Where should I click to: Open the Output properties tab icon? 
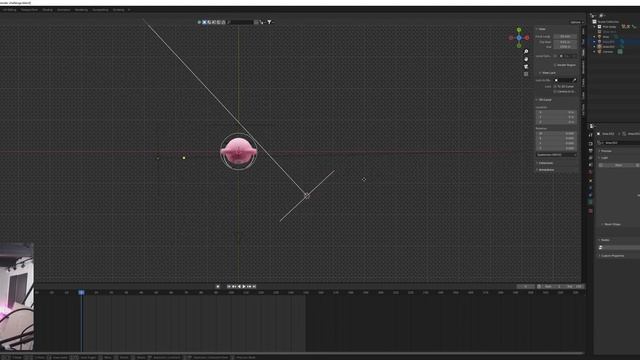pyautogui.click(x=591, y=151)
